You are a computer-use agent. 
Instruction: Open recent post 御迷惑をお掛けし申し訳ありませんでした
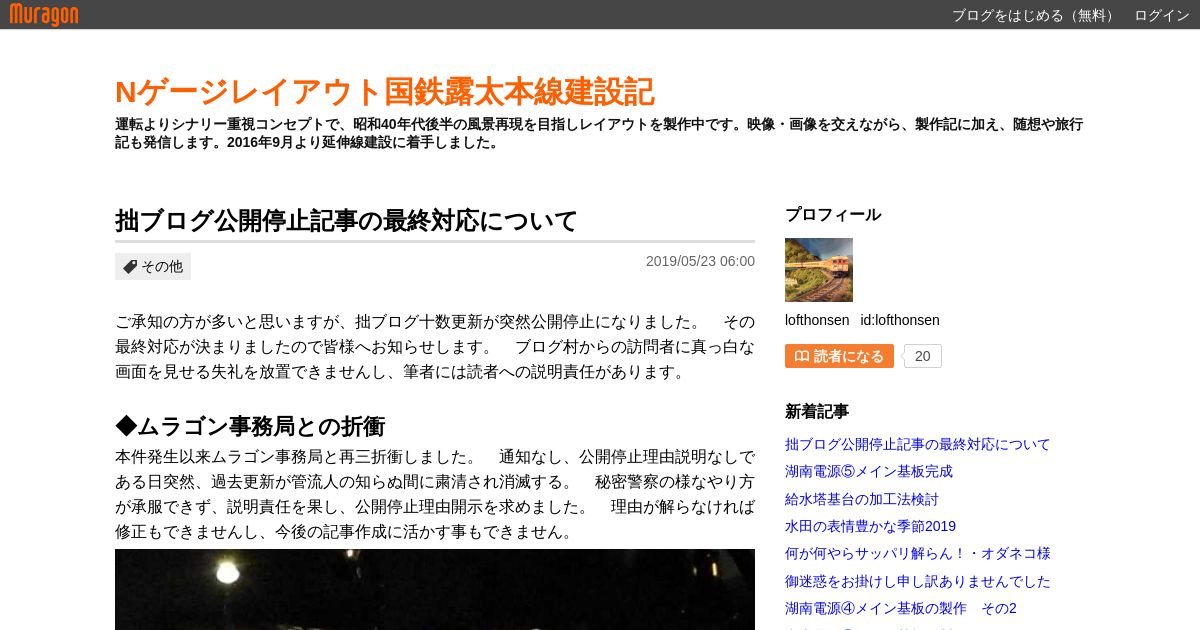tap(918, 581)
